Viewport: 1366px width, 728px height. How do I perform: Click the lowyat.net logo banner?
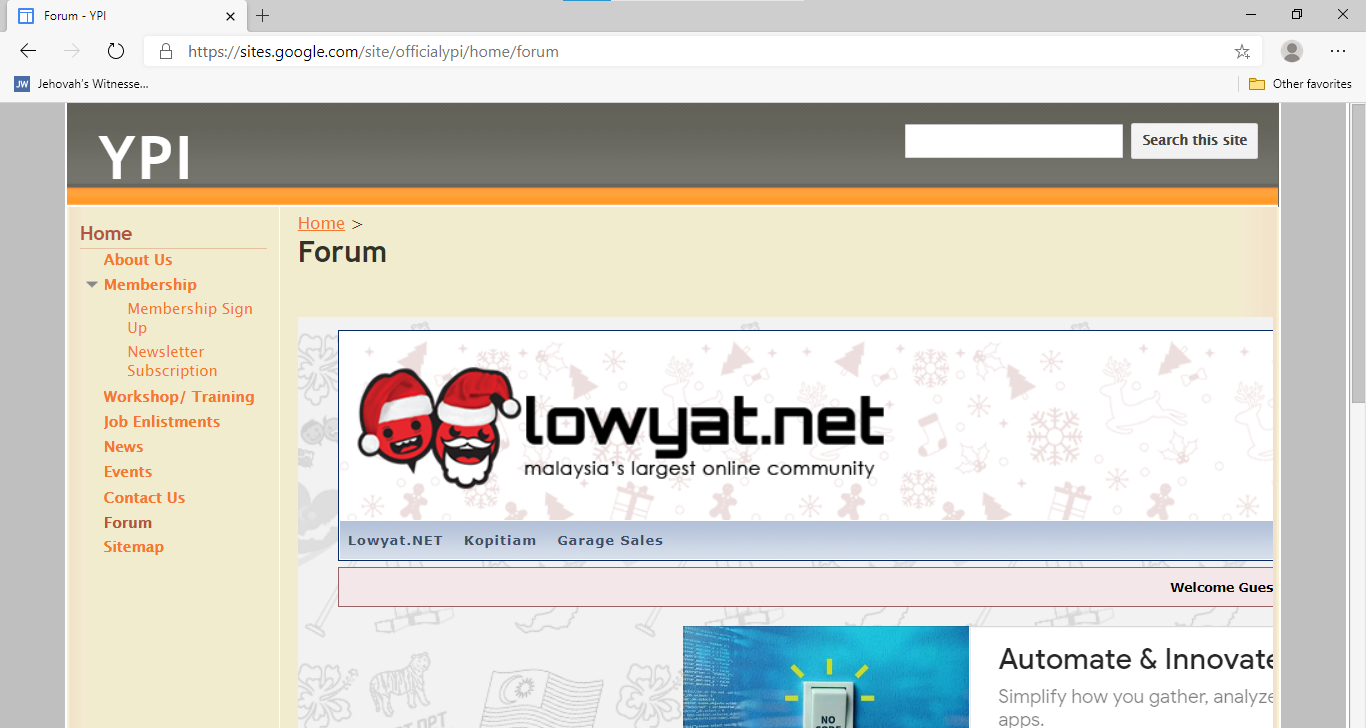click(x=621, y=425)
